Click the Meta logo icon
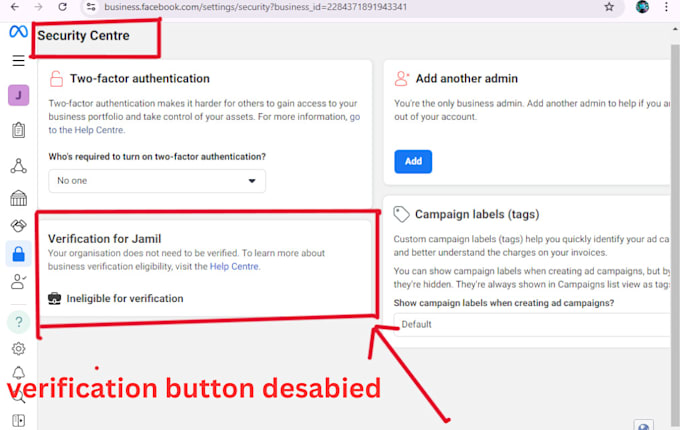 (x=18, y=32)
